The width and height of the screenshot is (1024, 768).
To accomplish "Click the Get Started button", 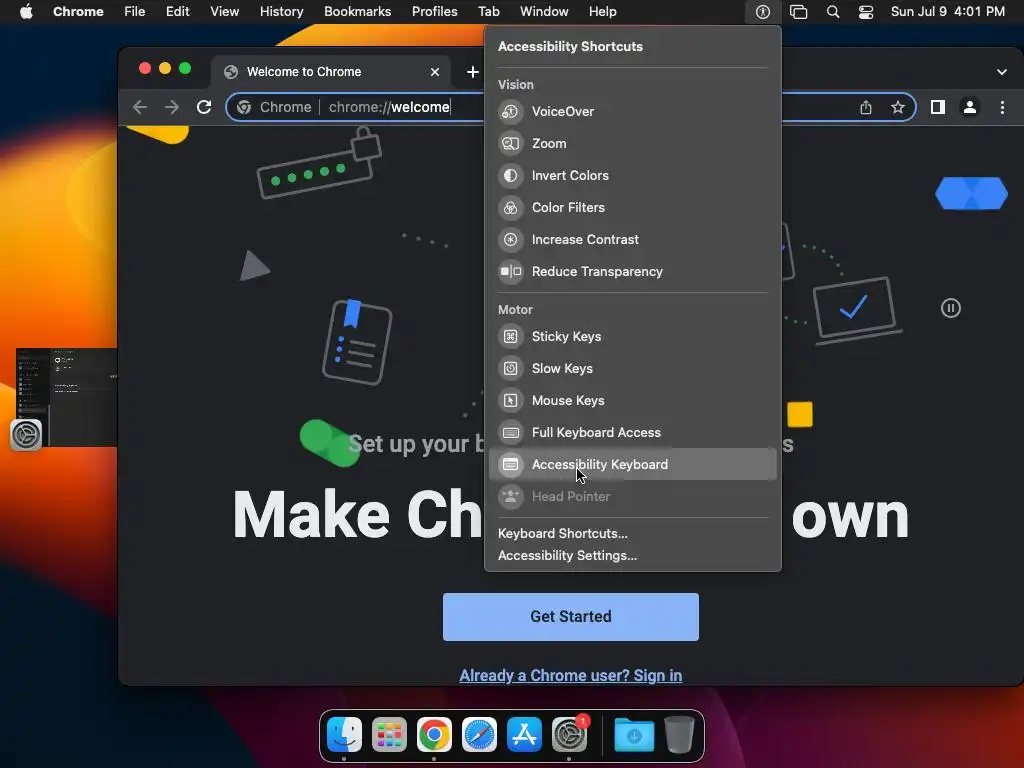I will click(571, 616).
